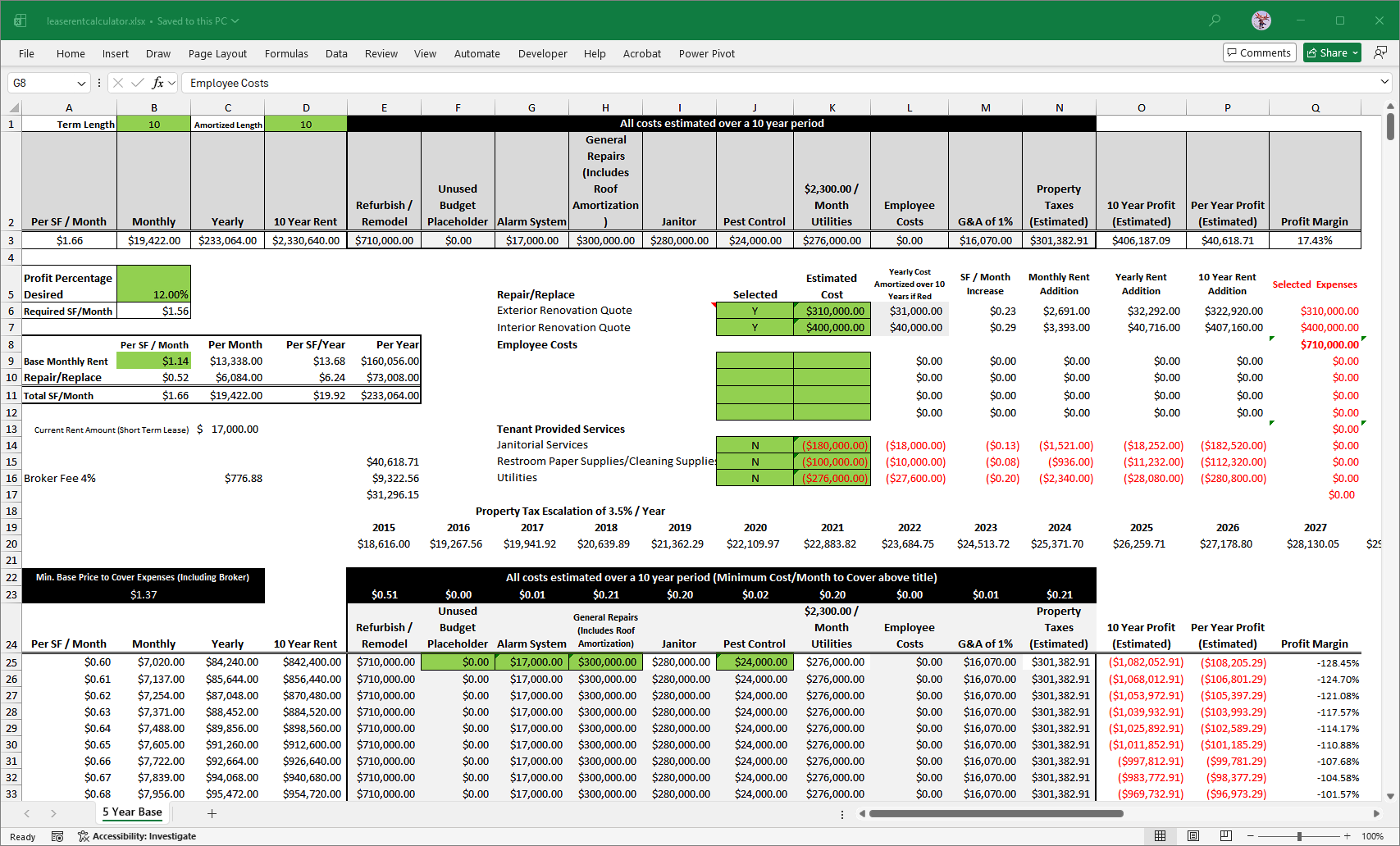Click the $17,000.00 current rent amount cell
The height and width of the screenshot is (846, 1400).
227,429
